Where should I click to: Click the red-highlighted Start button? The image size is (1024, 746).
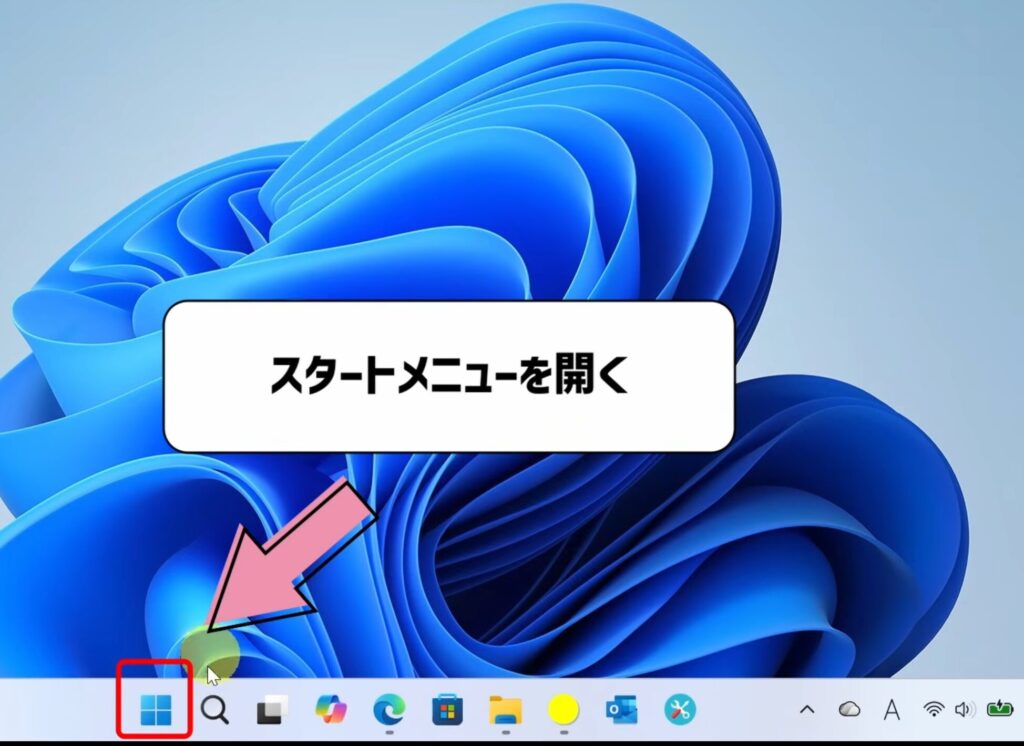158,710
